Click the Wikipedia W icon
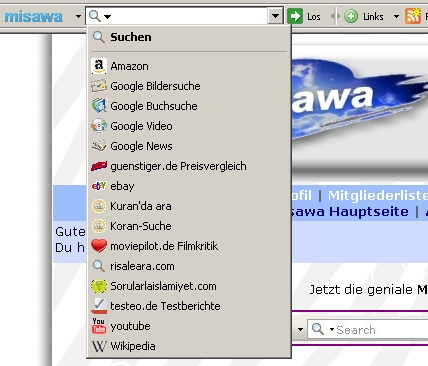 (x=99, y=346)
